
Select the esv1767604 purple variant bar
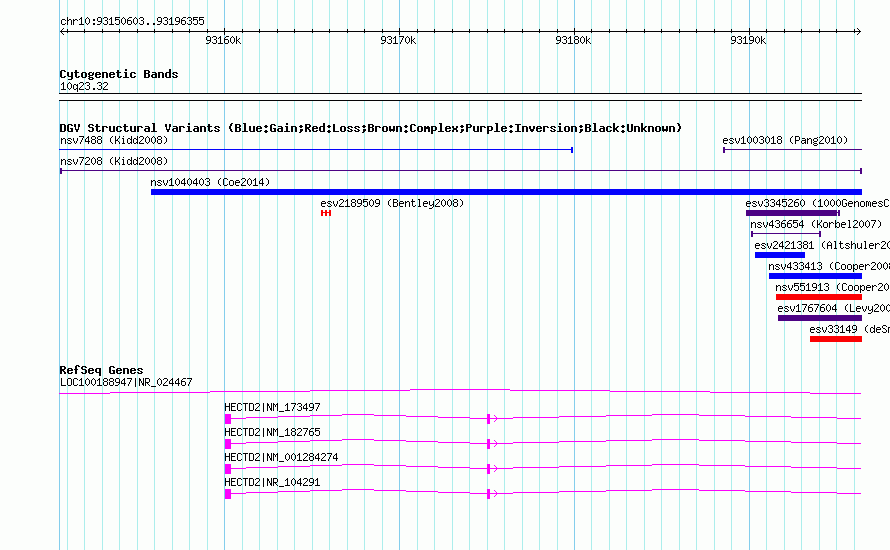820,318
